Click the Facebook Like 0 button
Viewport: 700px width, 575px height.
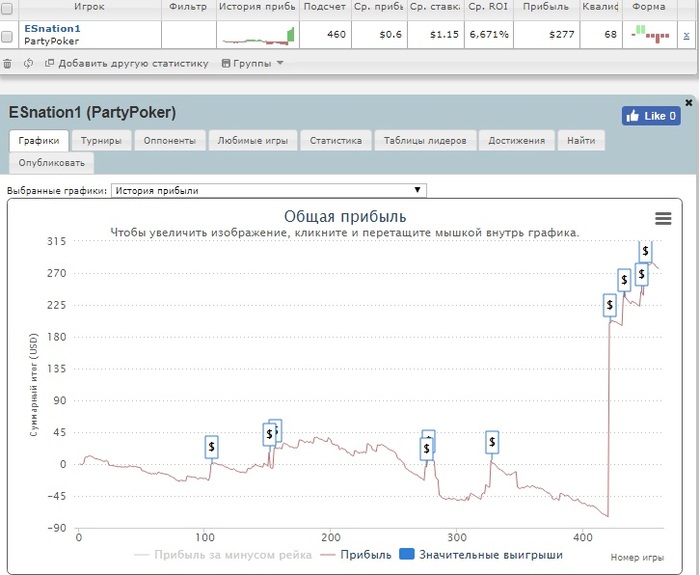pos(651,116)
